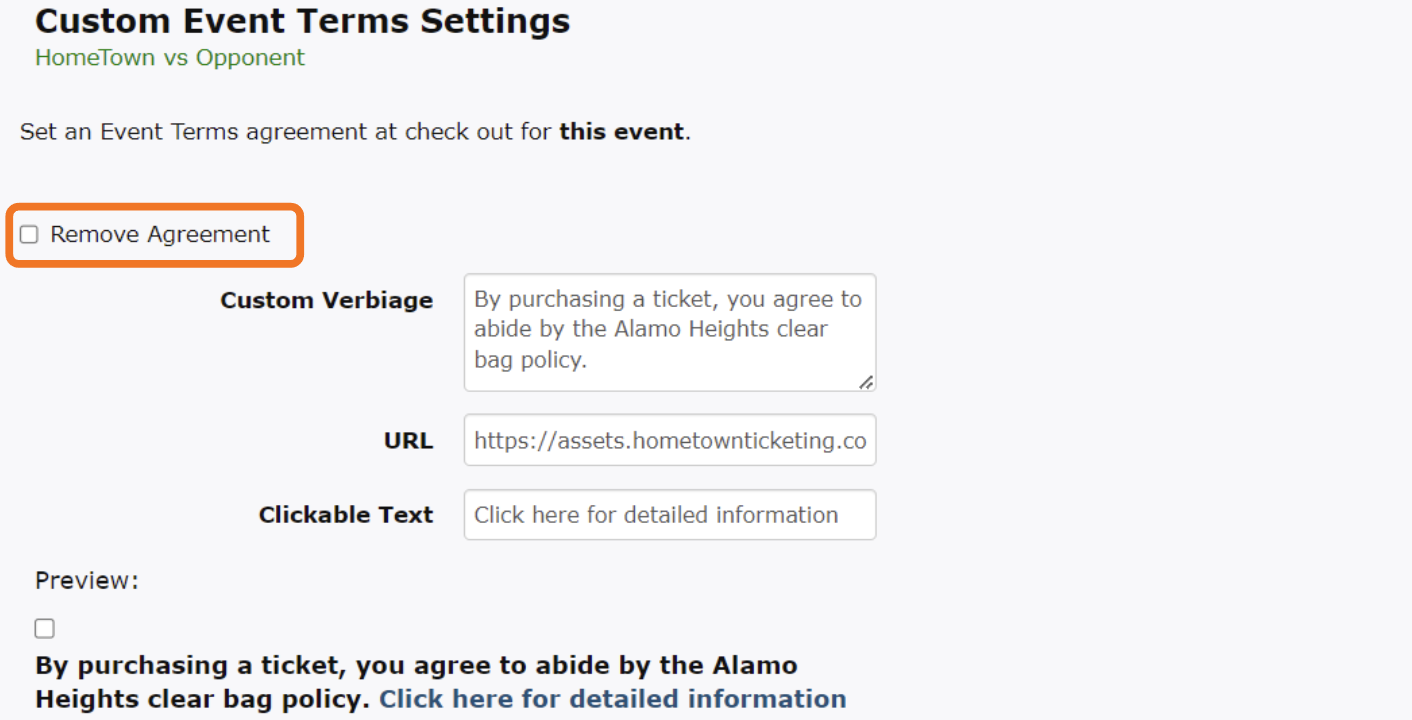Check the Remove Agreement checkbox

tap(30, 235)
